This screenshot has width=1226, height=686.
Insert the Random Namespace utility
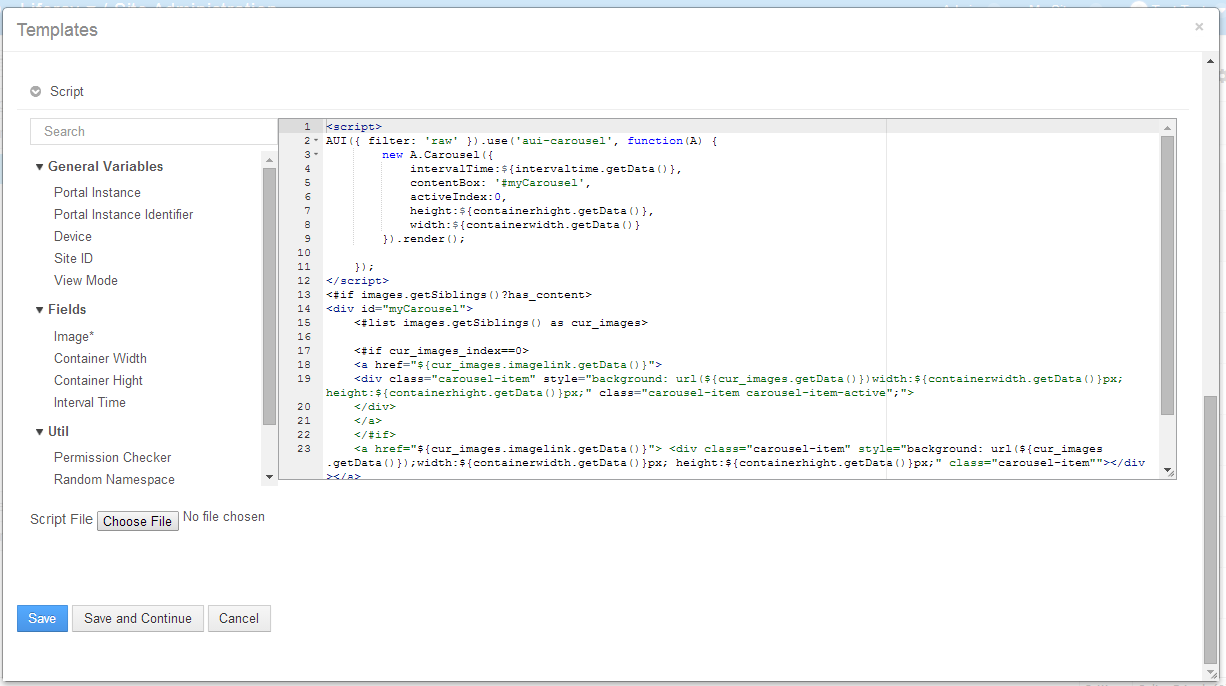click(x=114, y=479)
